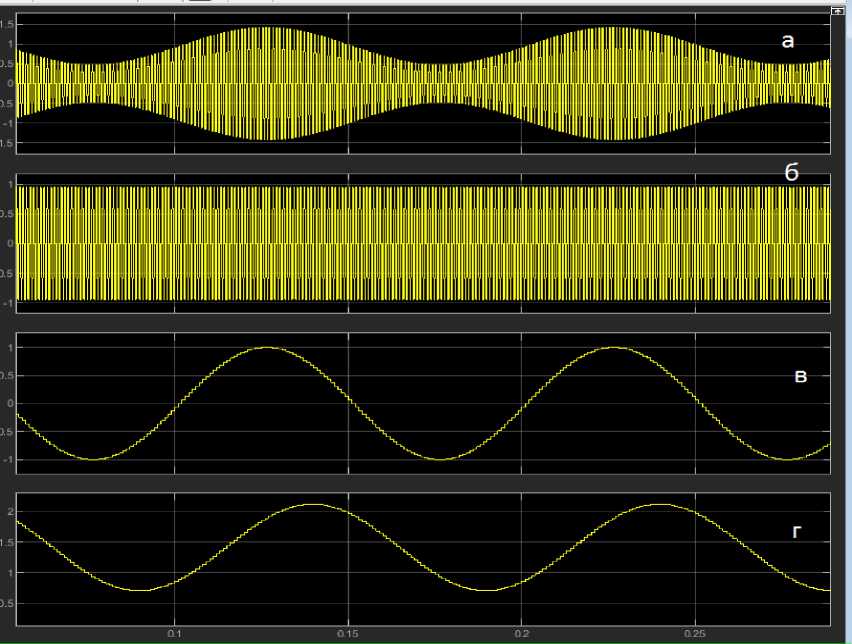Screen dimensions: 852x644
Task: Select the constant-amplitude carrier plot labeled б
Action: 423,243
